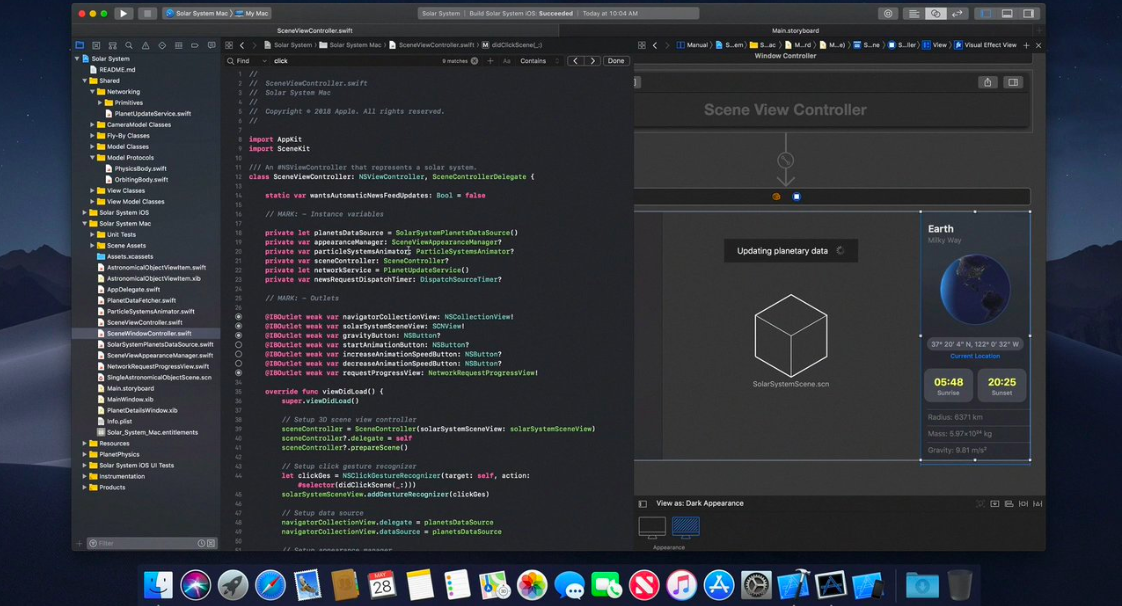Click the navigatorCollectionView outlet connection circle
The image size is (1122, 606).
[238, 316]
